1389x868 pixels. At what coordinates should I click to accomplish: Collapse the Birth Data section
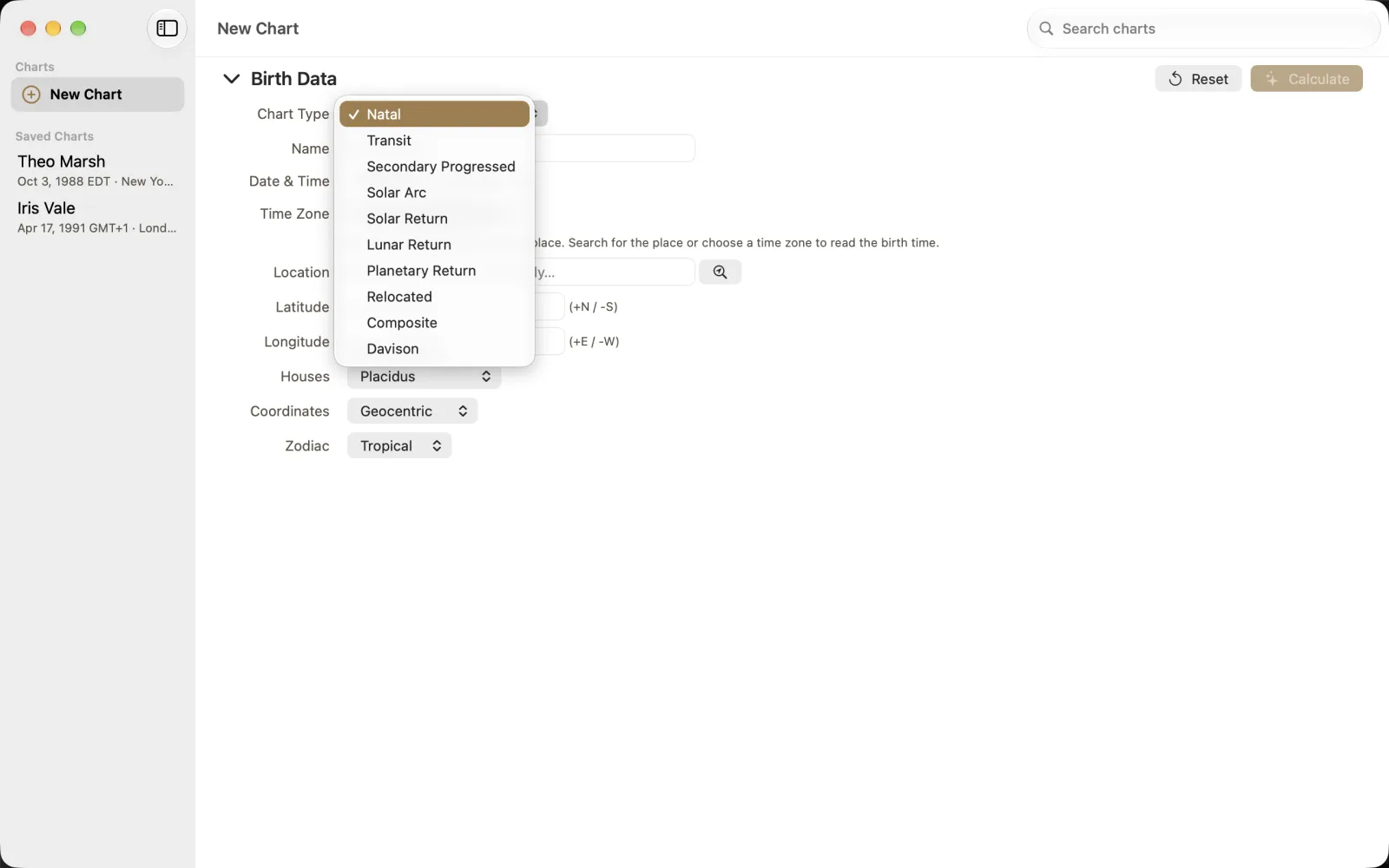[231, 79]
